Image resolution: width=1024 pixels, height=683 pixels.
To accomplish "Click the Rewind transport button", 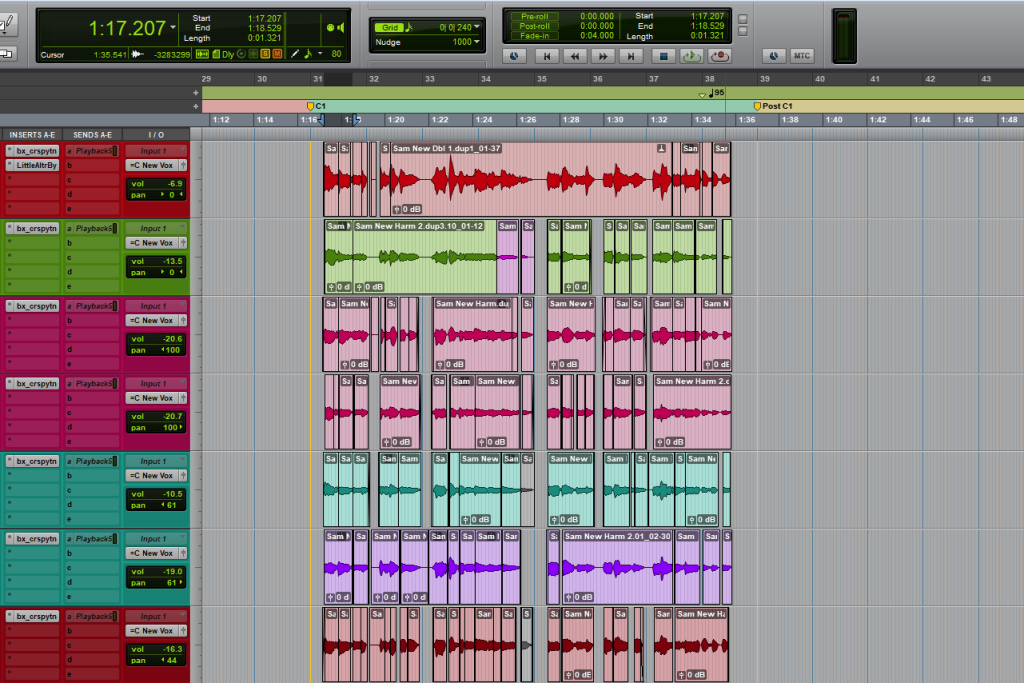I will pyautogui.click(x=574, y=57).
